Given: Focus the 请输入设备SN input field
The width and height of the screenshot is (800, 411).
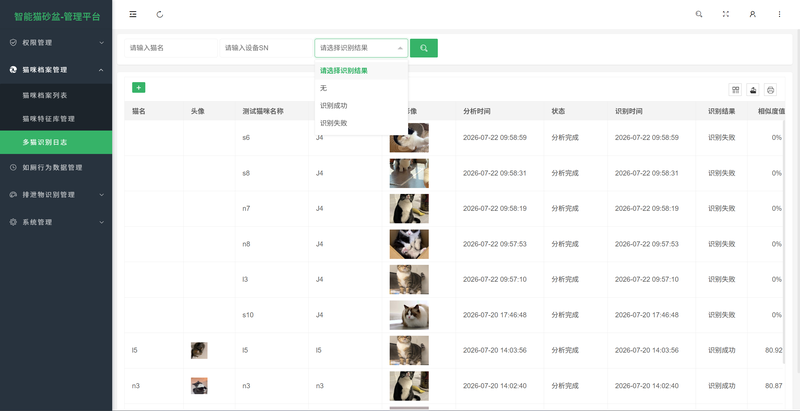Looking at the screenshot, I should pyautogui.click(x=266, y=48).
